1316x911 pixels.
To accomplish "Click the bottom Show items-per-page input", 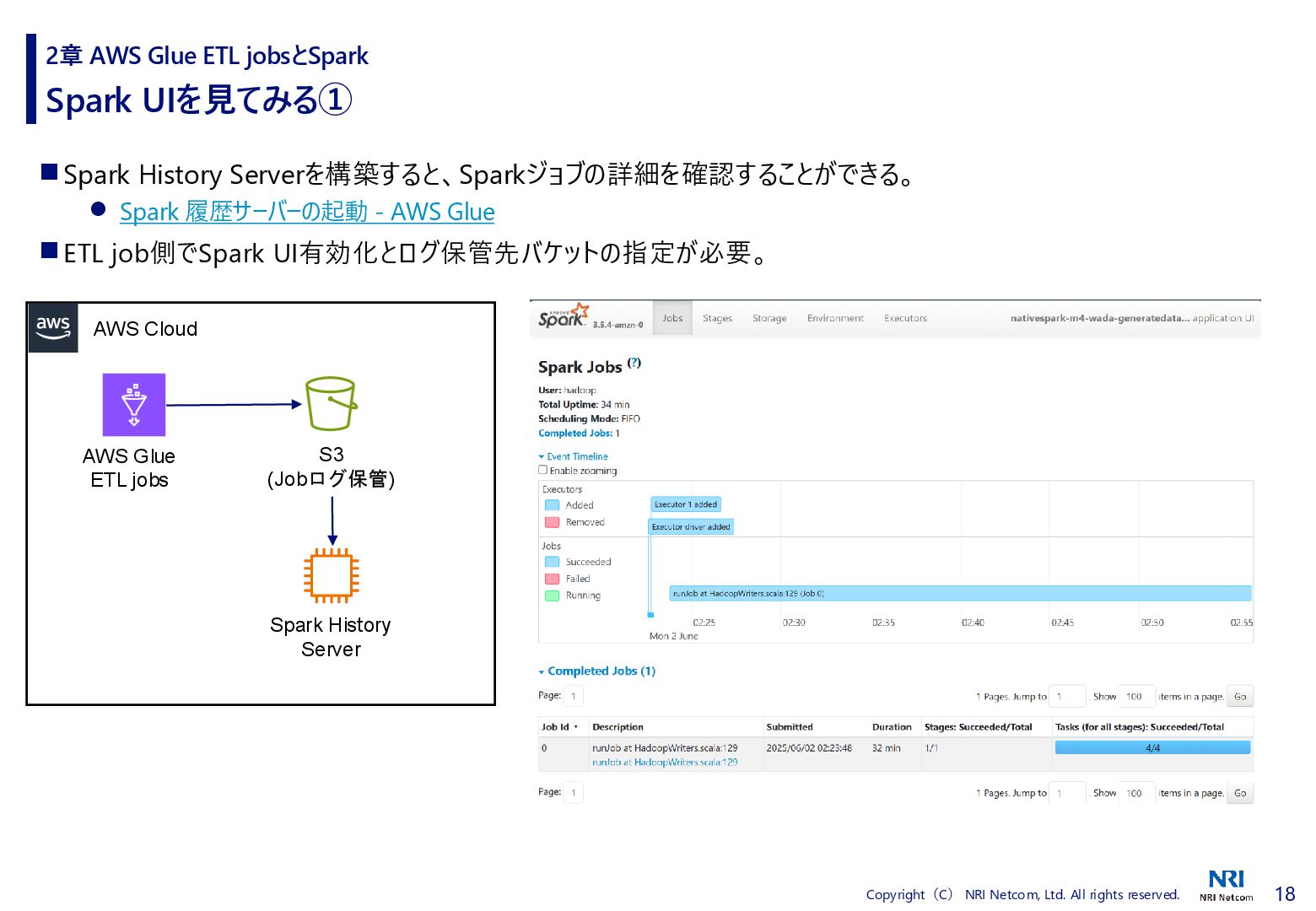I will (x=1137, y=793).
